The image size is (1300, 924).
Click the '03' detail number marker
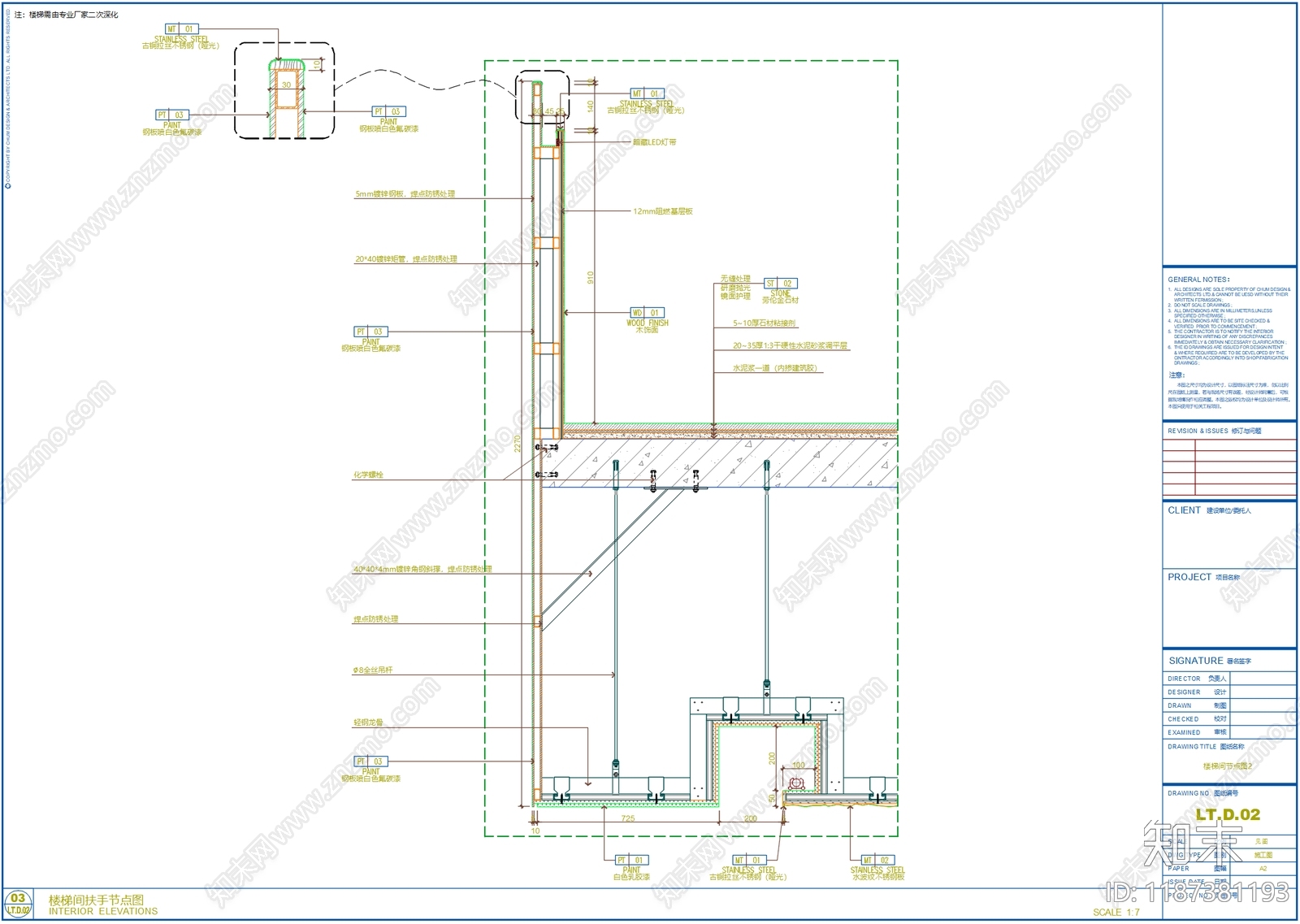point(18,899)
